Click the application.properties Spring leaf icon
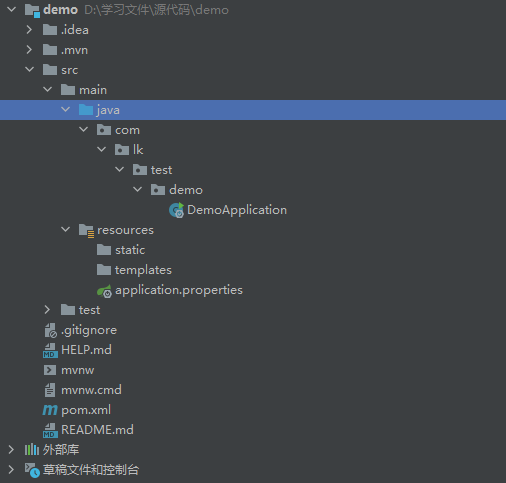 104,291
